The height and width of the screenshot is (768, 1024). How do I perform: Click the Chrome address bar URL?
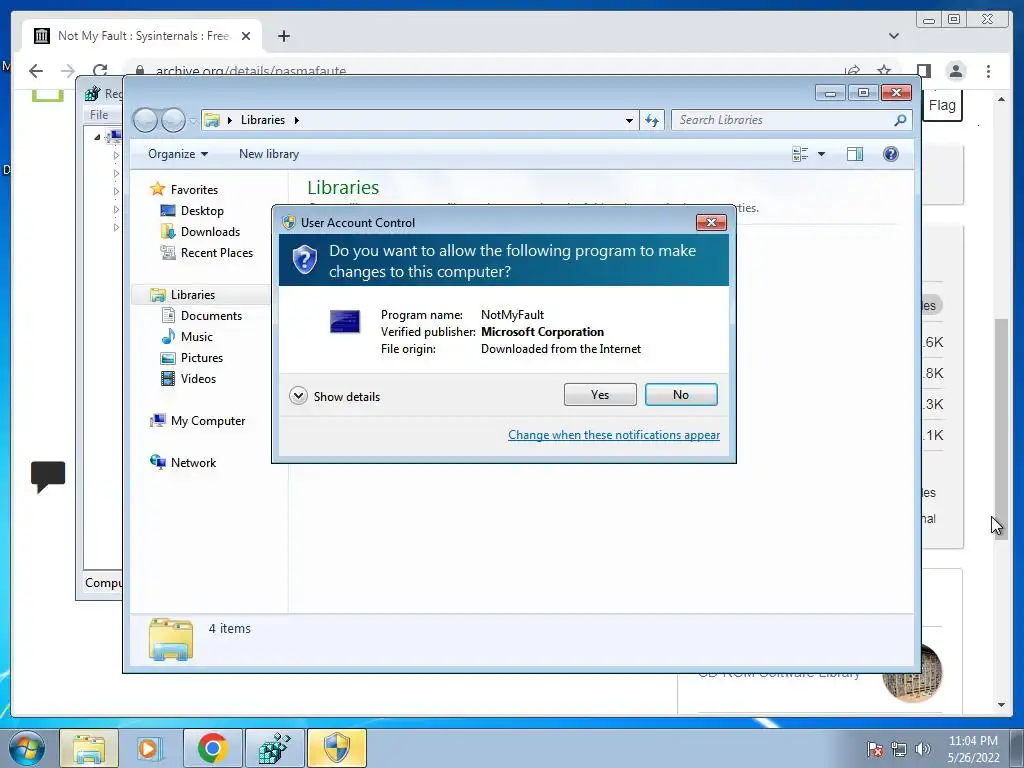[x=251, y=71]
